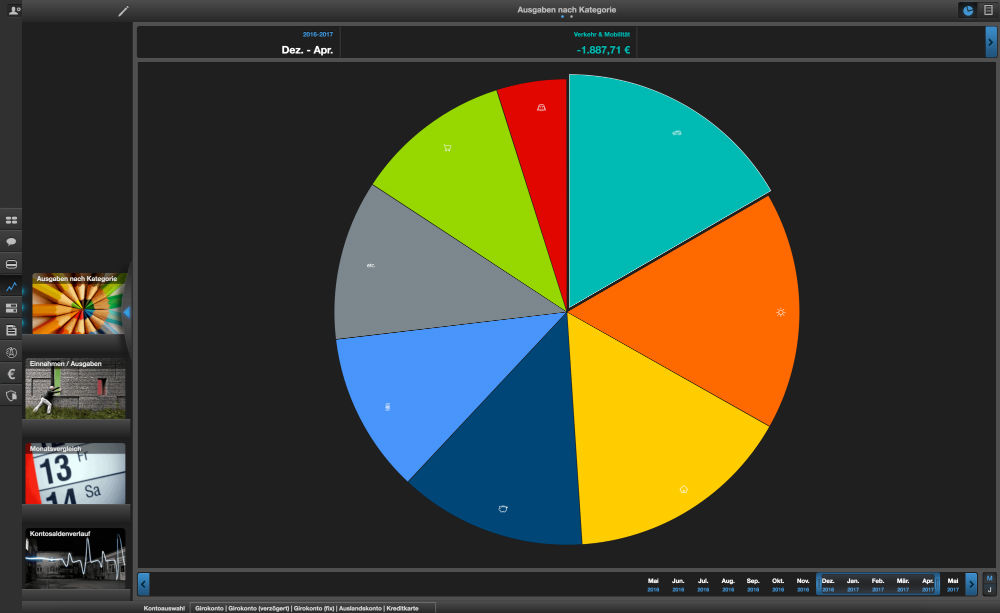Viewport: 1000px width, 613px height.
Task: Select Jun. 2016 on the timeline
Action: click(678, 585)
